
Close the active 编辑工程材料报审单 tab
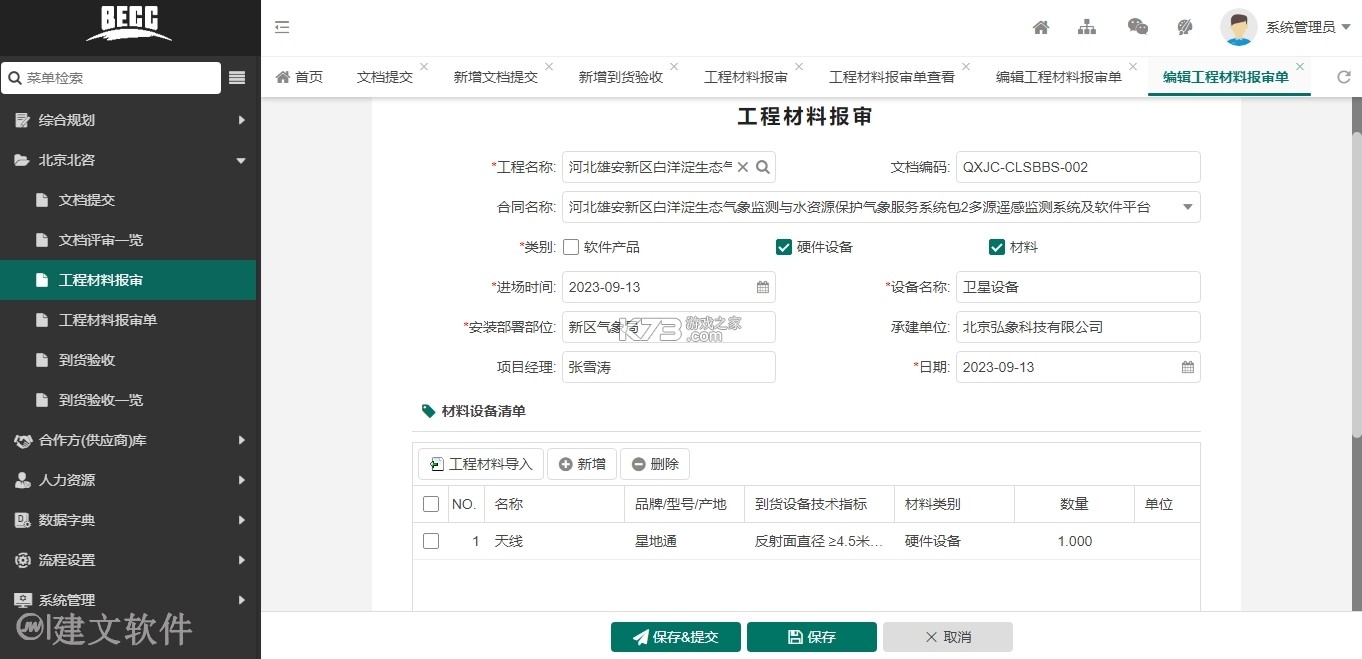pyautogui.click(x=1300, y=67)
